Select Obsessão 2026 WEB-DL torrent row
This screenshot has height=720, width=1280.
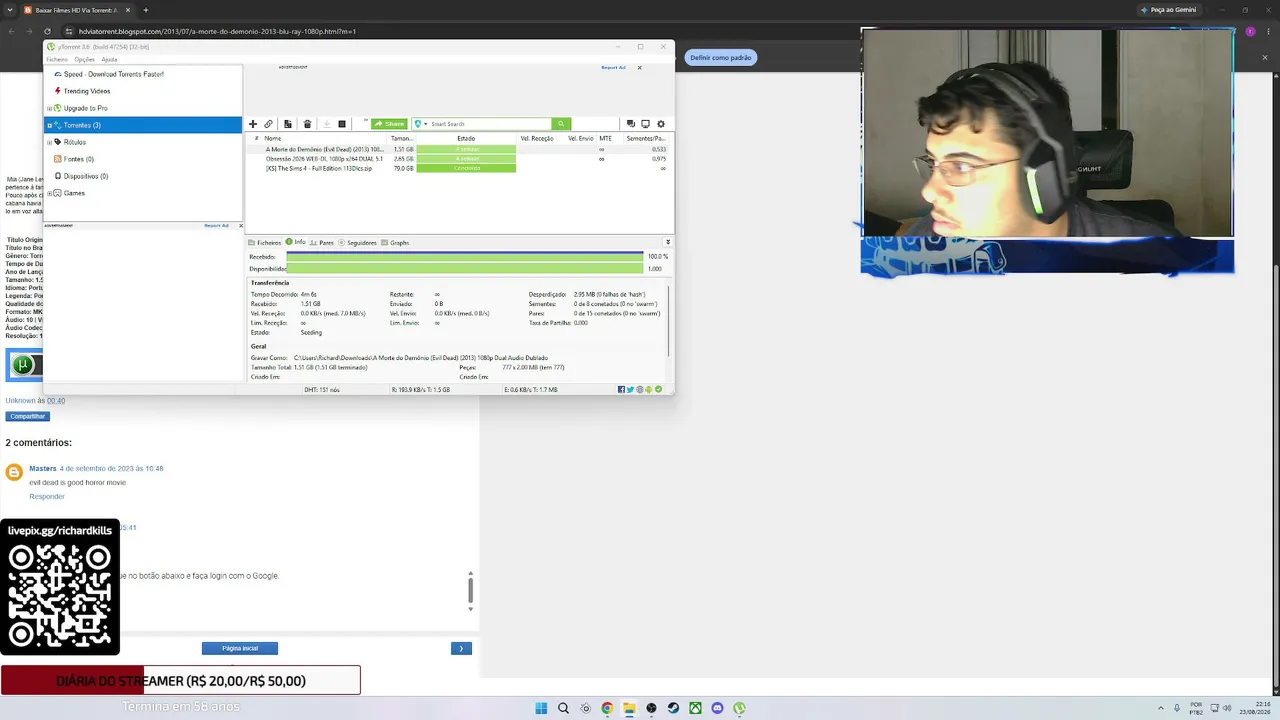coord(459,159)
